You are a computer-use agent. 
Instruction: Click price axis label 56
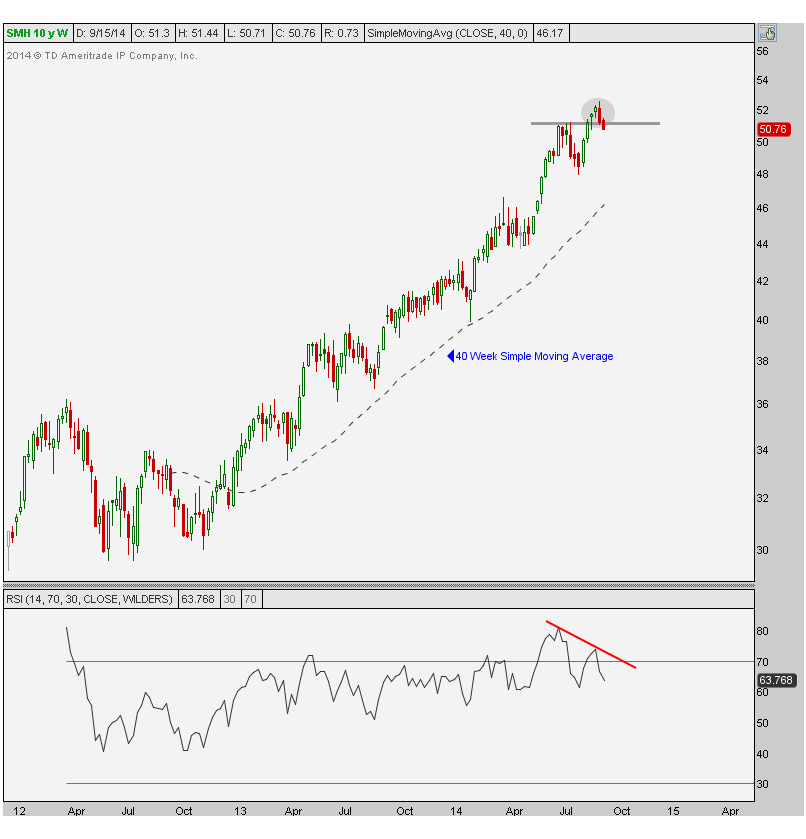point(763,51)
